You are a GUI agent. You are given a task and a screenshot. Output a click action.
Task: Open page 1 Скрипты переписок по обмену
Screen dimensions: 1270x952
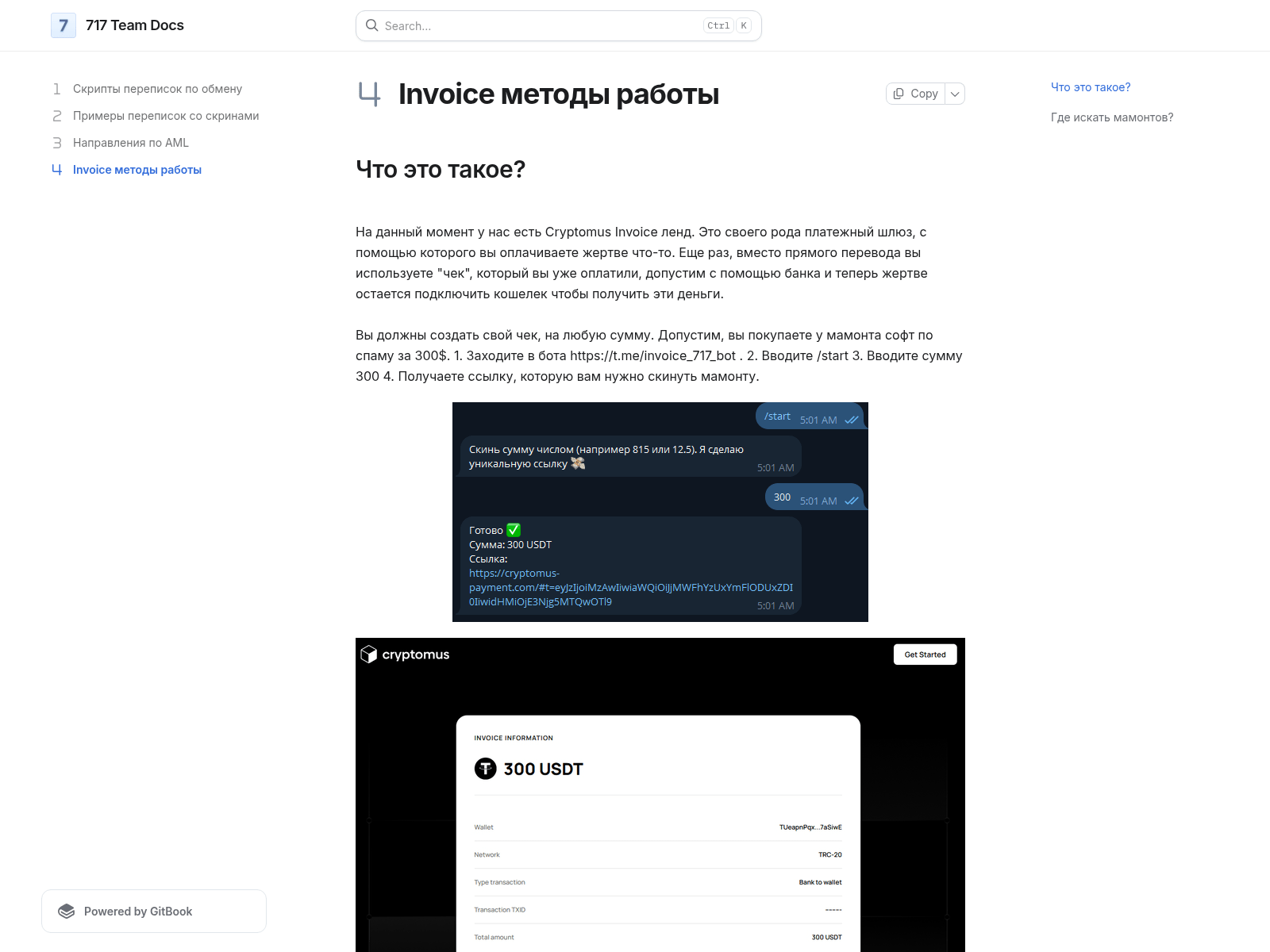(156, 89)
